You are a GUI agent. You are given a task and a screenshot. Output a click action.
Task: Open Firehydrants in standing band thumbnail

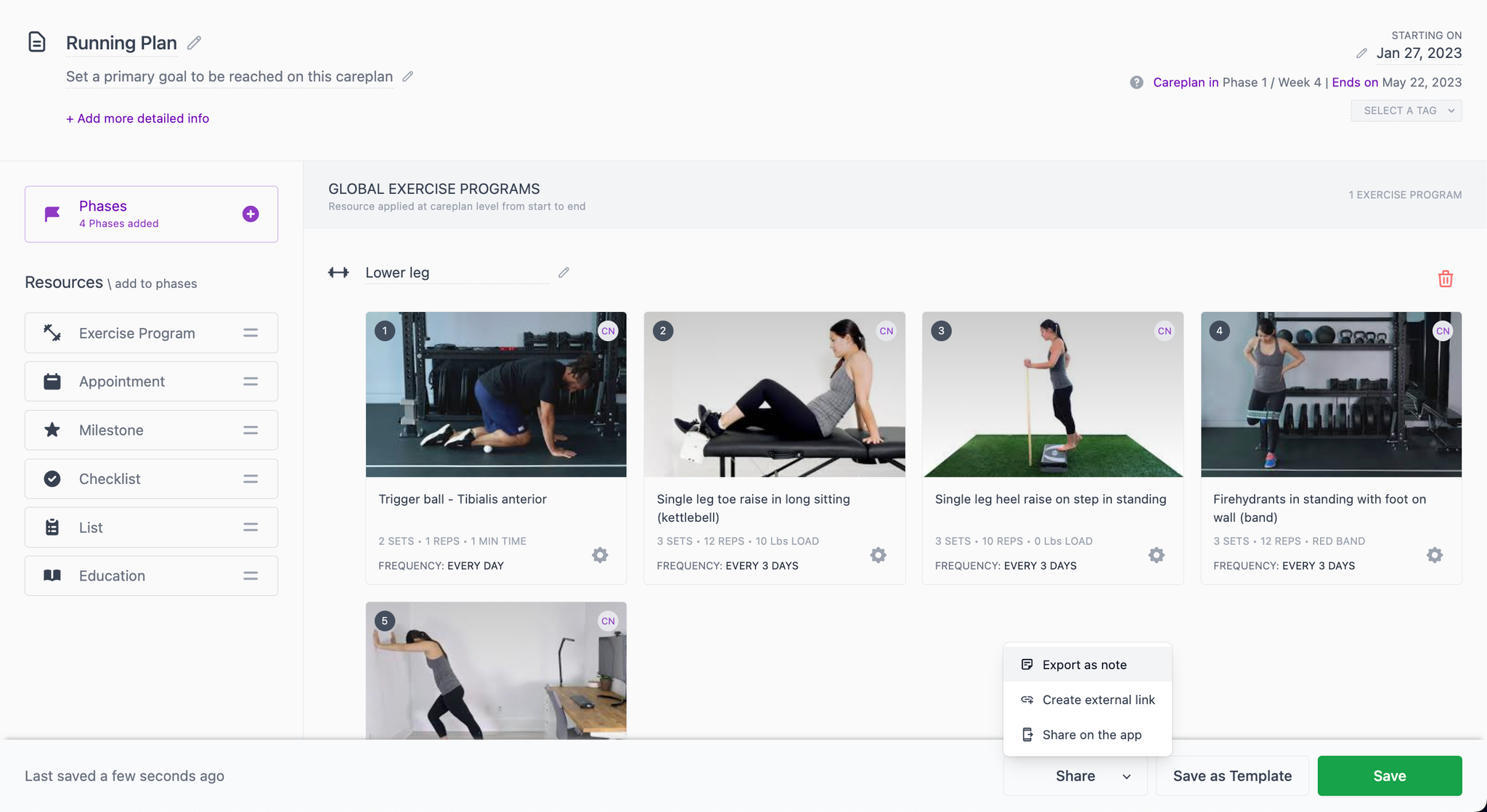1331,395
